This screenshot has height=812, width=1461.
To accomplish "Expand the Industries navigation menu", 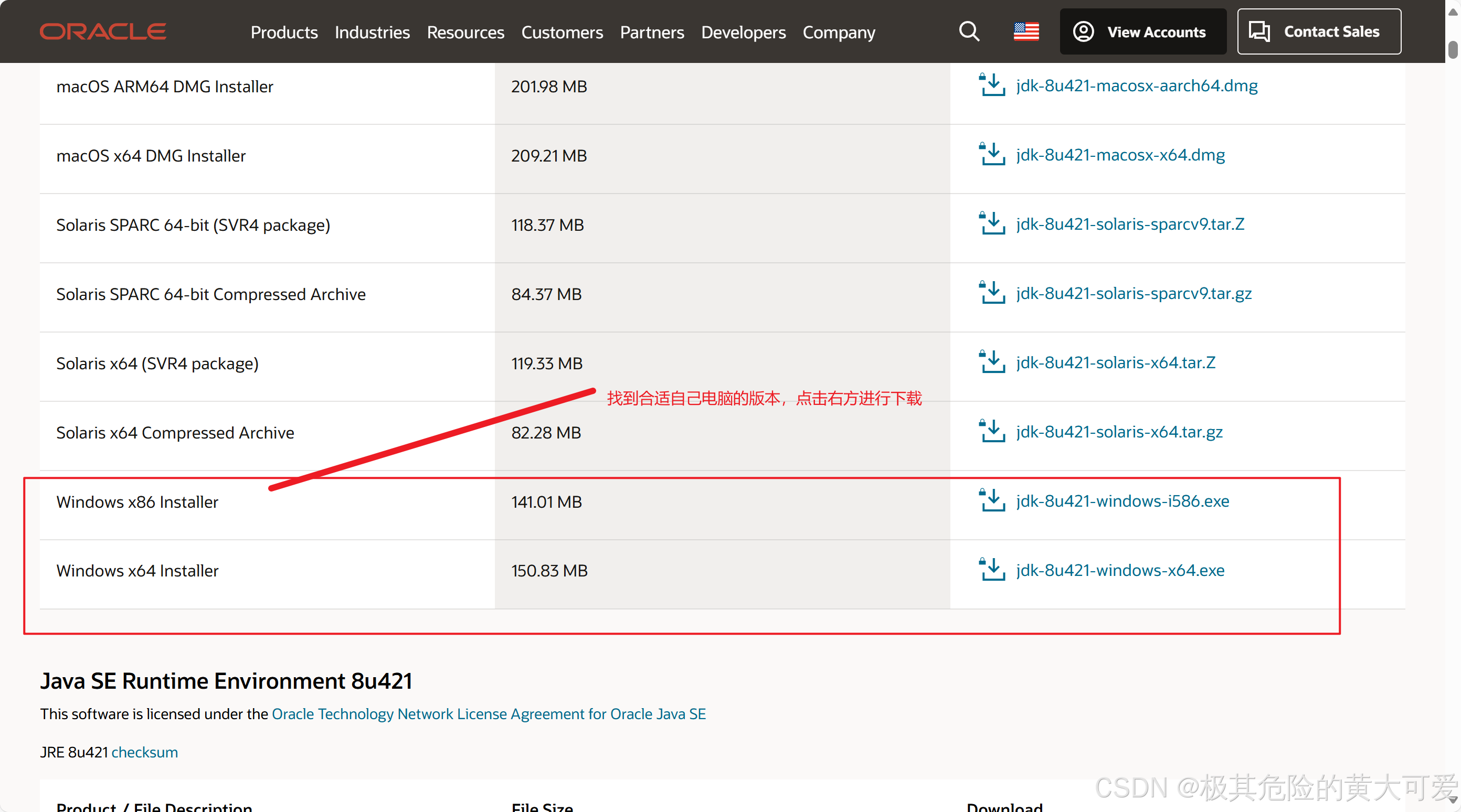I will [372, 33].
